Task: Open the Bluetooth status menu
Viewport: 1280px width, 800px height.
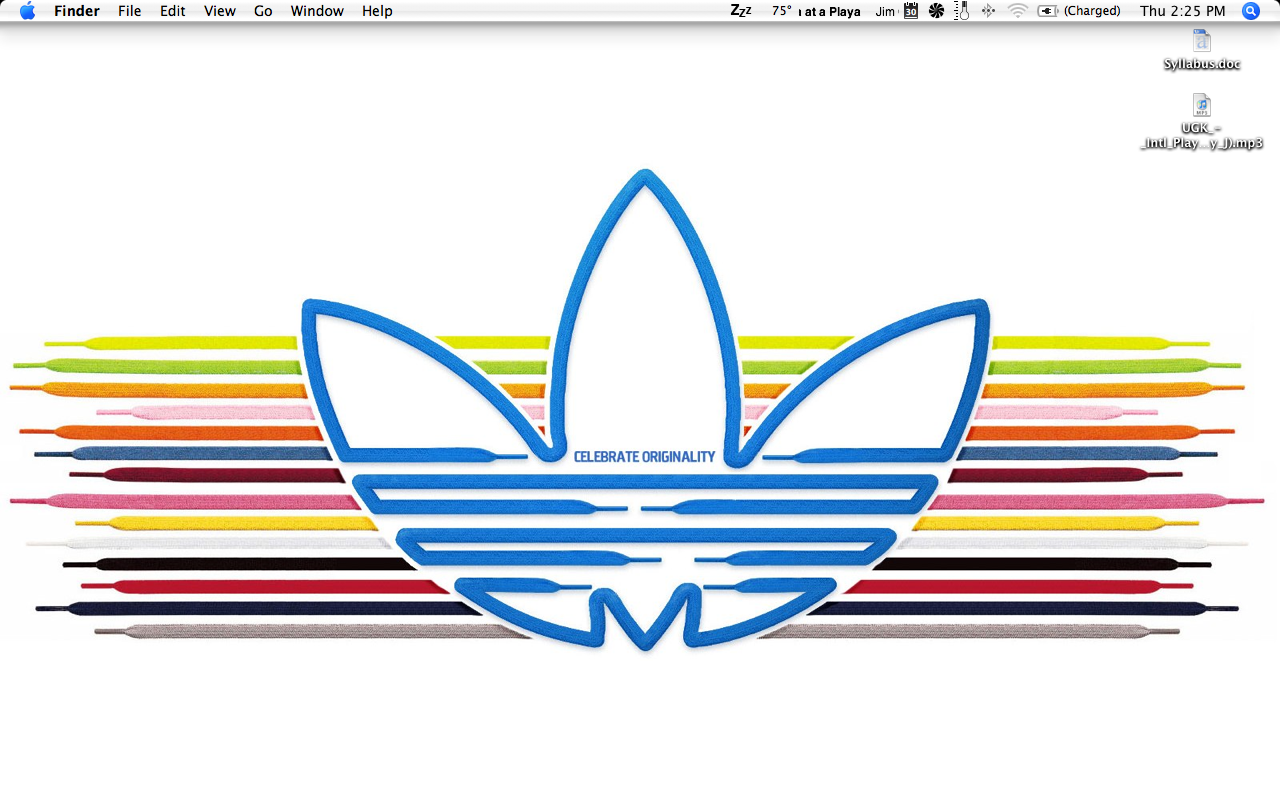Action: pyautogui.click(x=988, y=11)
